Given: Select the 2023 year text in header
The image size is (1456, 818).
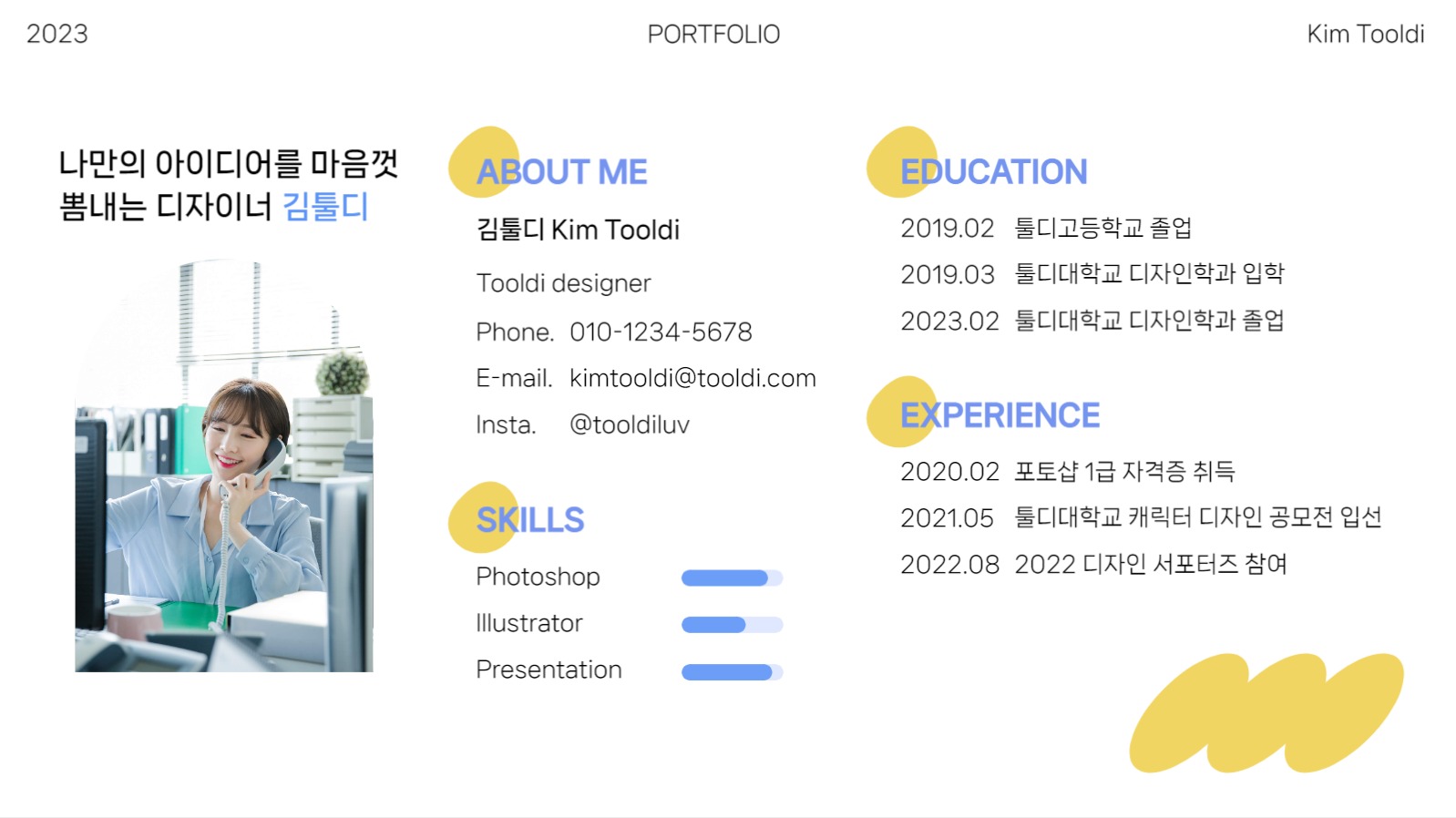Looking at the screenshot, I should click(57, 35).
